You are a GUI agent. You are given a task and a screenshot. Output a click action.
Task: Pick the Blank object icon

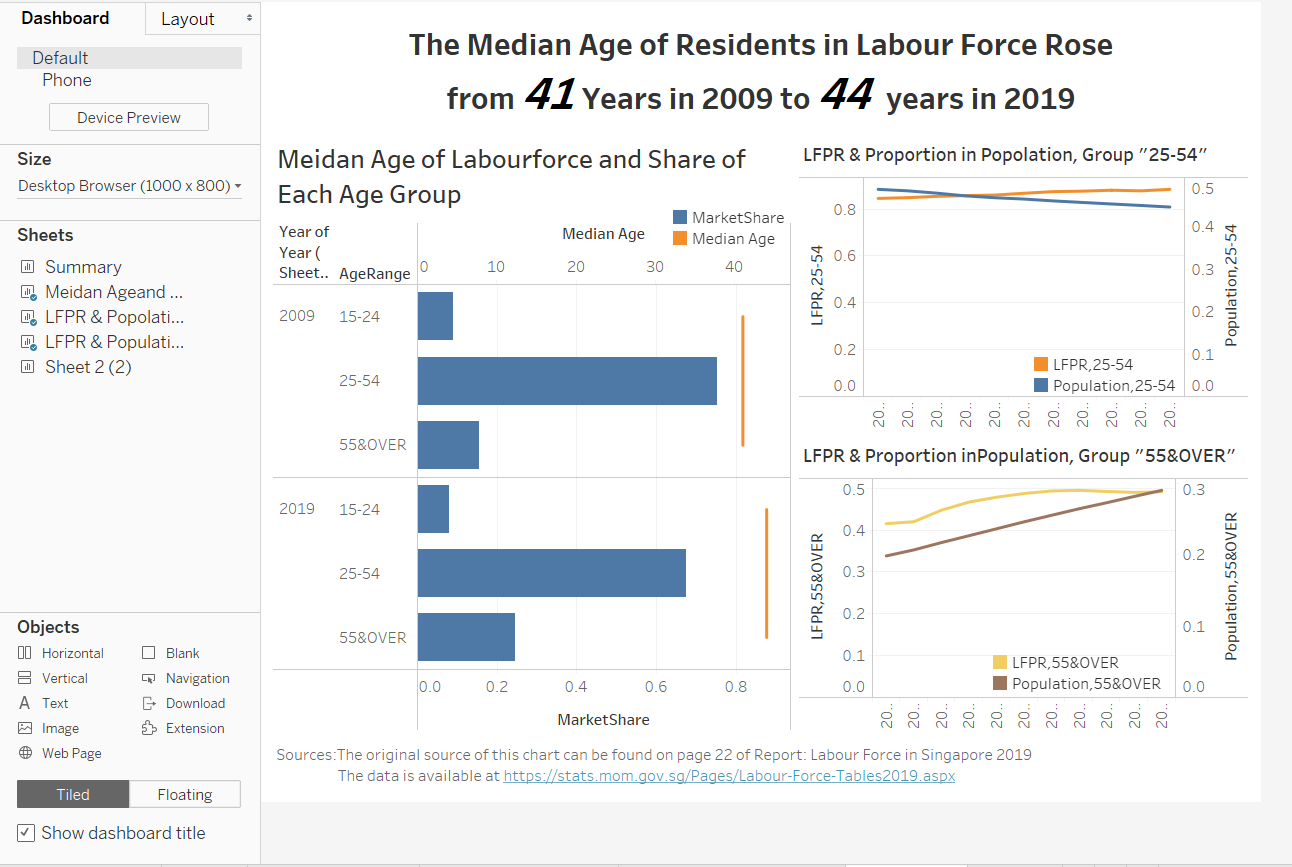tap(149, 653)
